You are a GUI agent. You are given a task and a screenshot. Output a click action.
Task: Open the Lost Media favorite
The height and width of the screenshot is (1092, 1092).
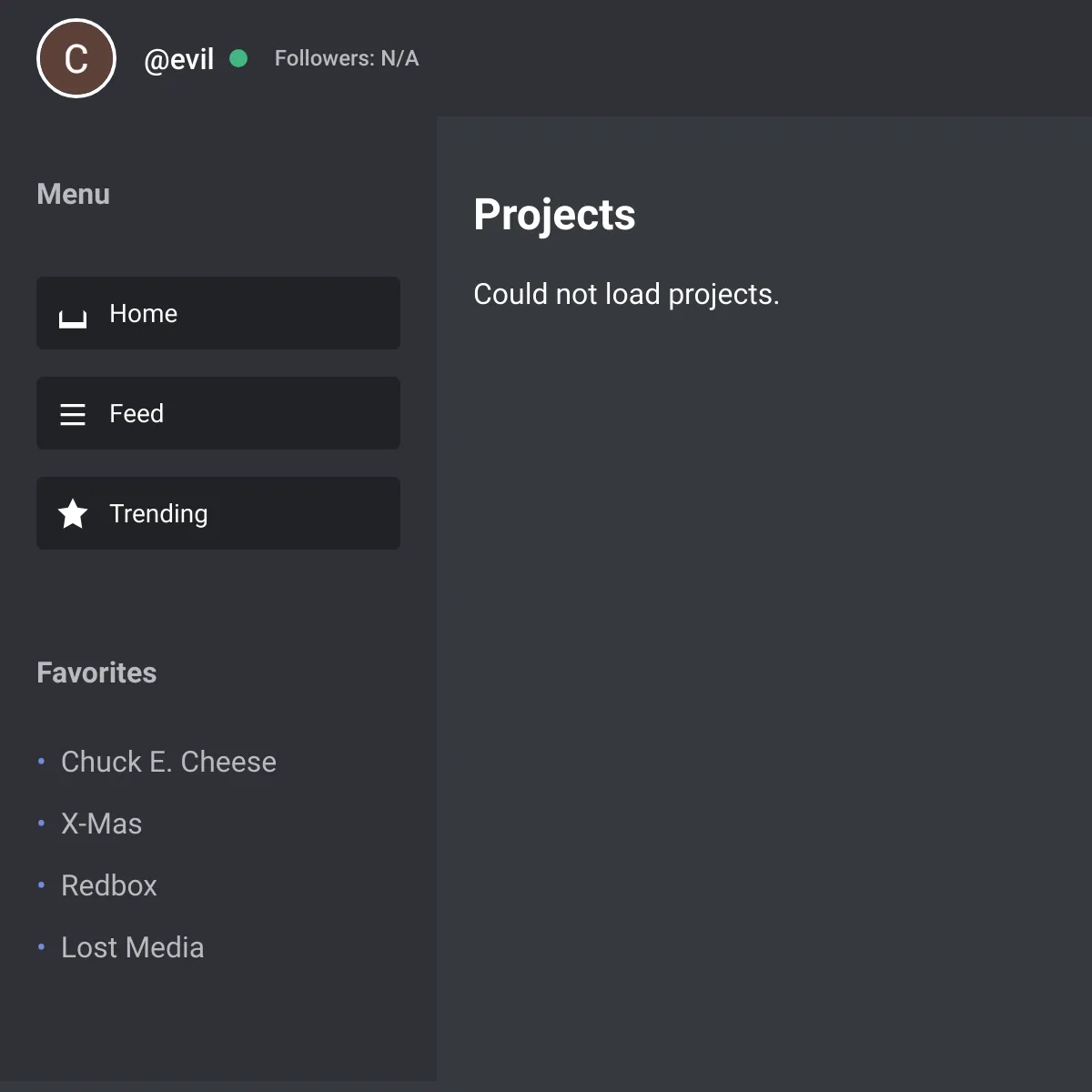pyautogui.click(x=132, y=947)
